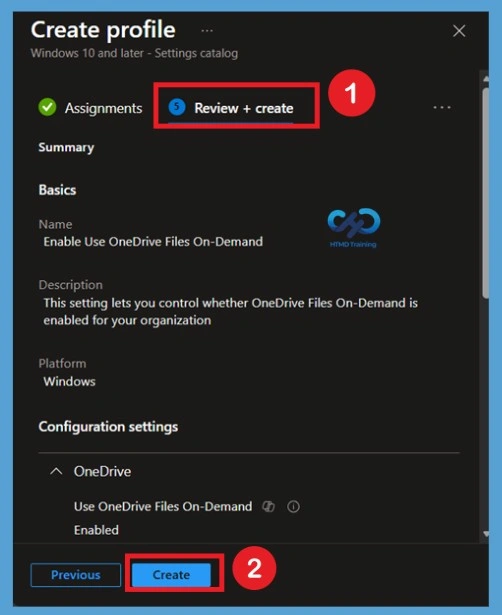Viewport: 502px width, 615px height.
Task: Click the scrollbar up arrow
Action: coord(486,79)
